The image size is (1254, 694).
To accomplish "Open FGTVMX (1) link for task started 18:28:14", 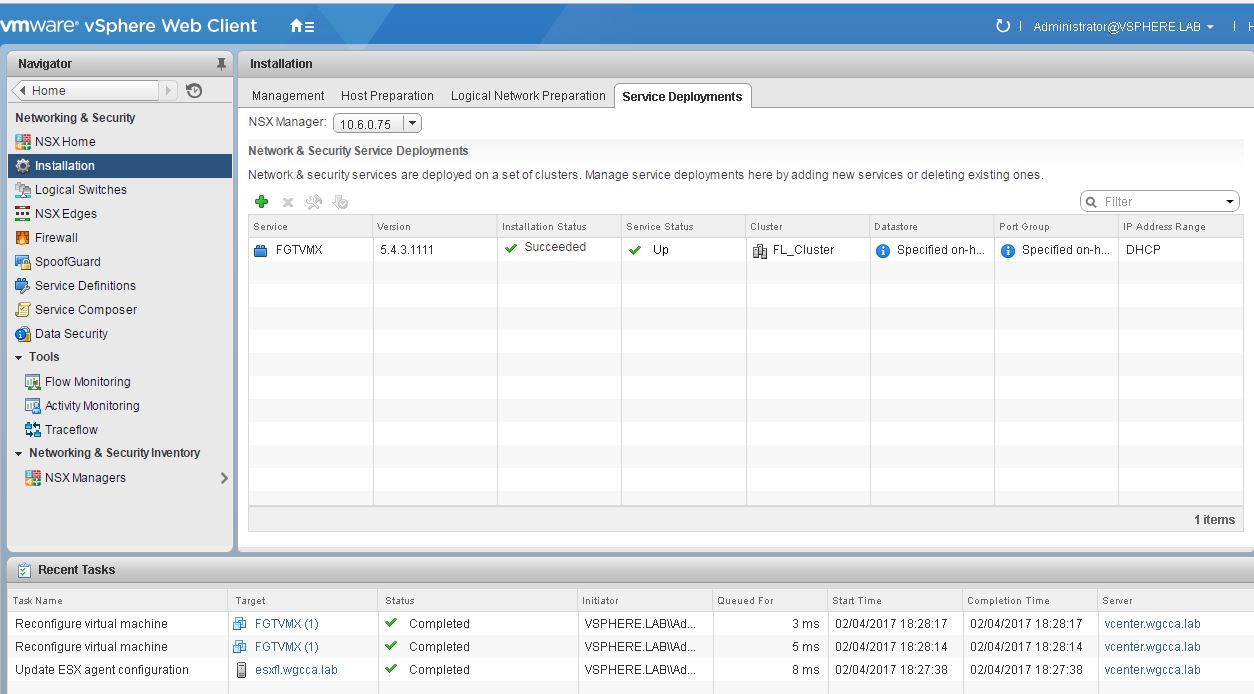I will tap(287, 647).
